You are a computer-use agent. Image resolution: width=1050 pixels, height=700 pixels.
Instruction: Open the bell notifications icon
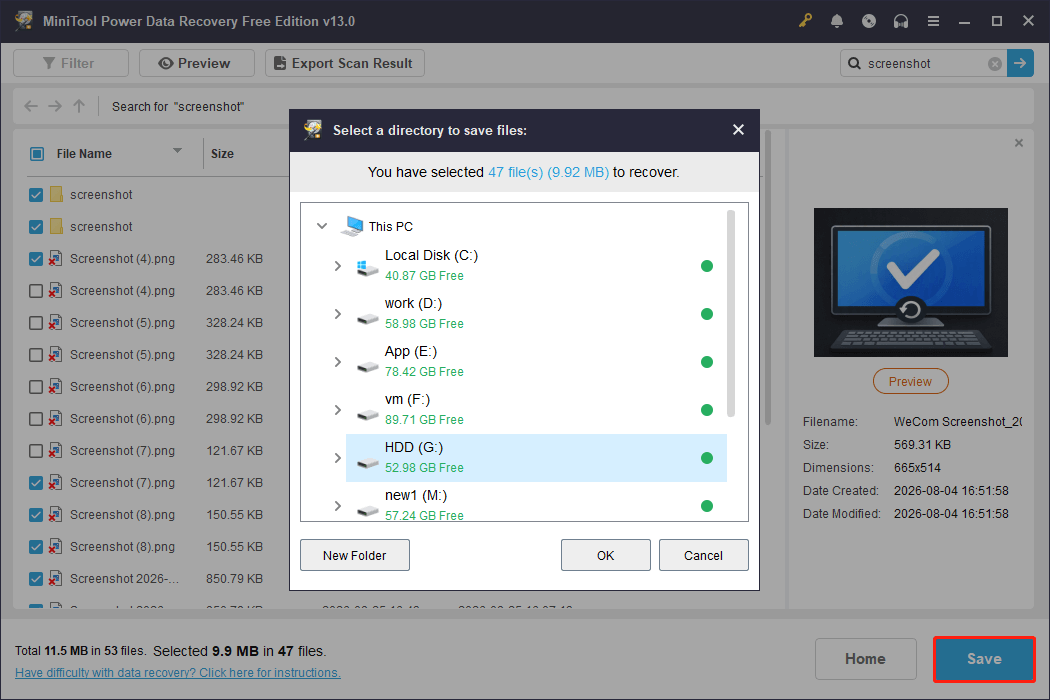(x=837, y=21)
